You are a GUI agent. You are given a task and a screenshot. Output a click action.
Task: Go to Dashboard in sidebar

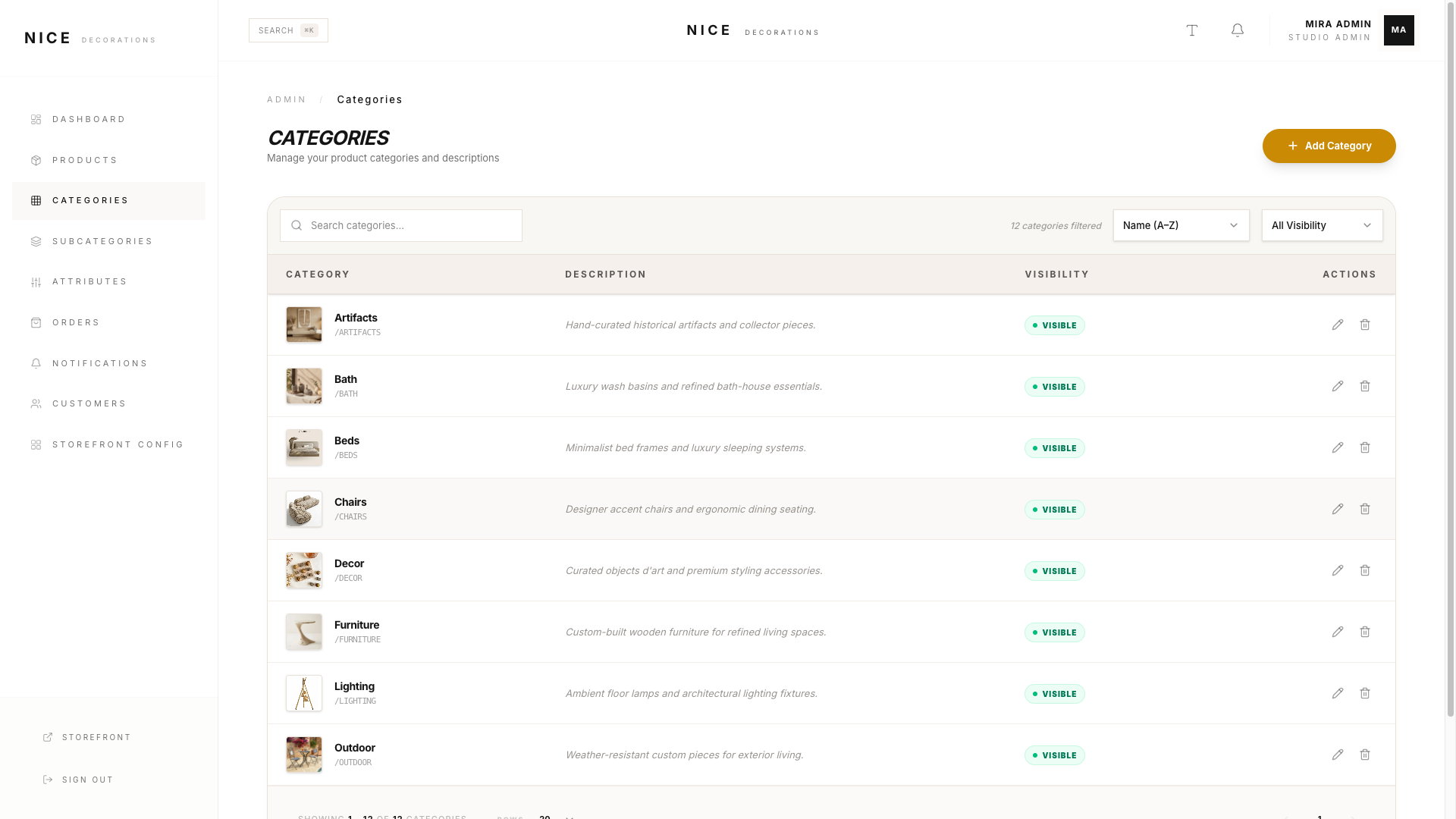(108, 119)
